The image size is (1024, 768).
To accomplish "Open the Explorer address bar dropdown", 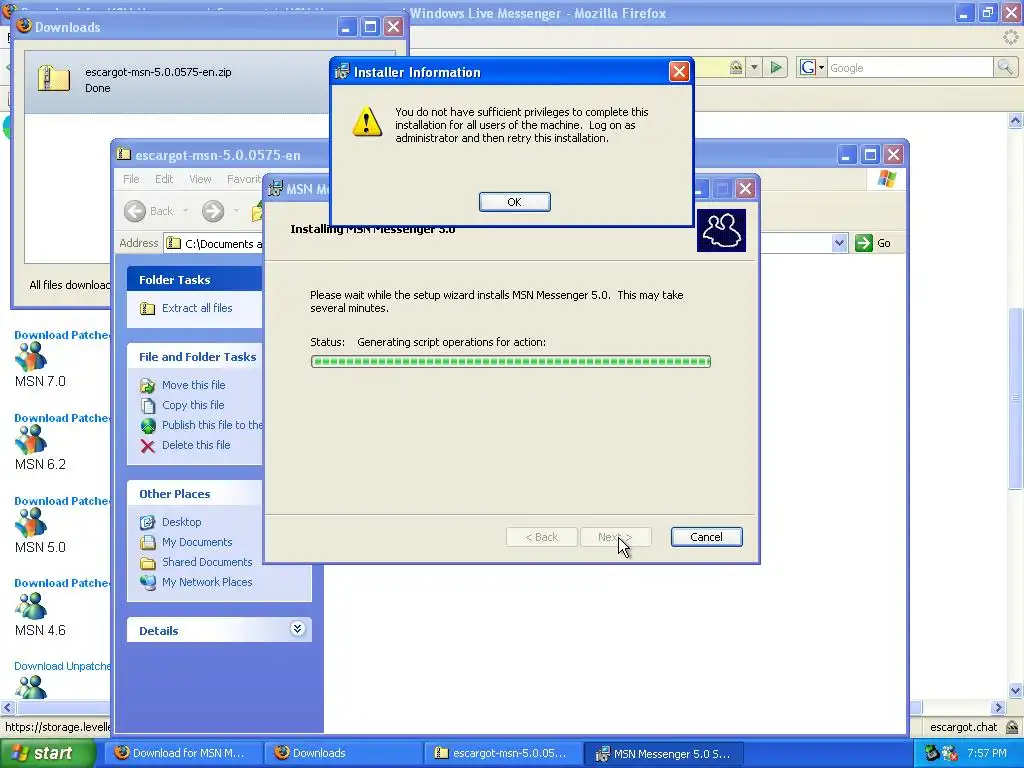I will click(839, 244).
